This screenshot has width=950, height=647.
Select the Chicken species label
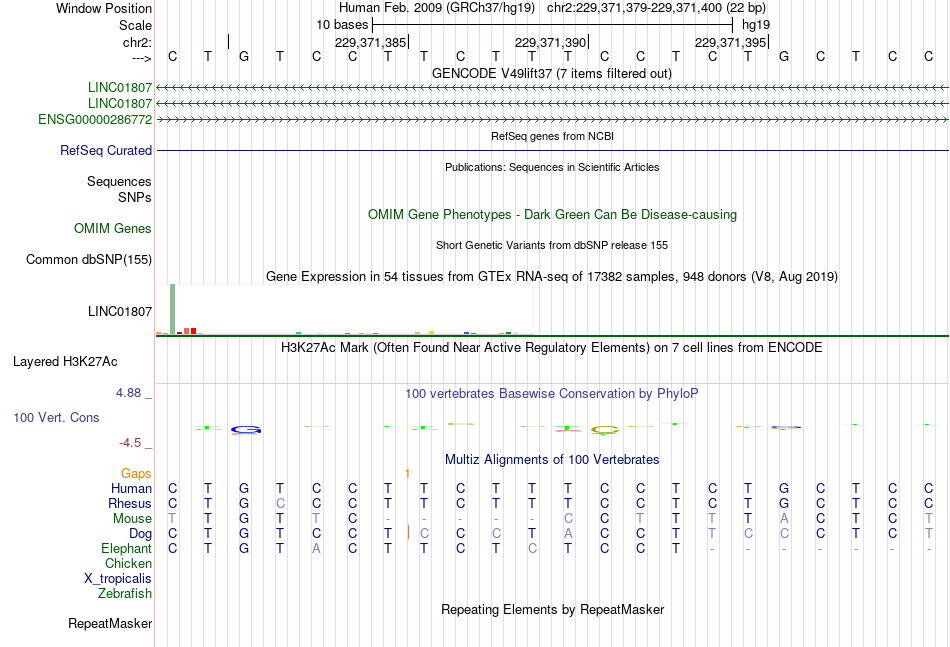point(128,564)
